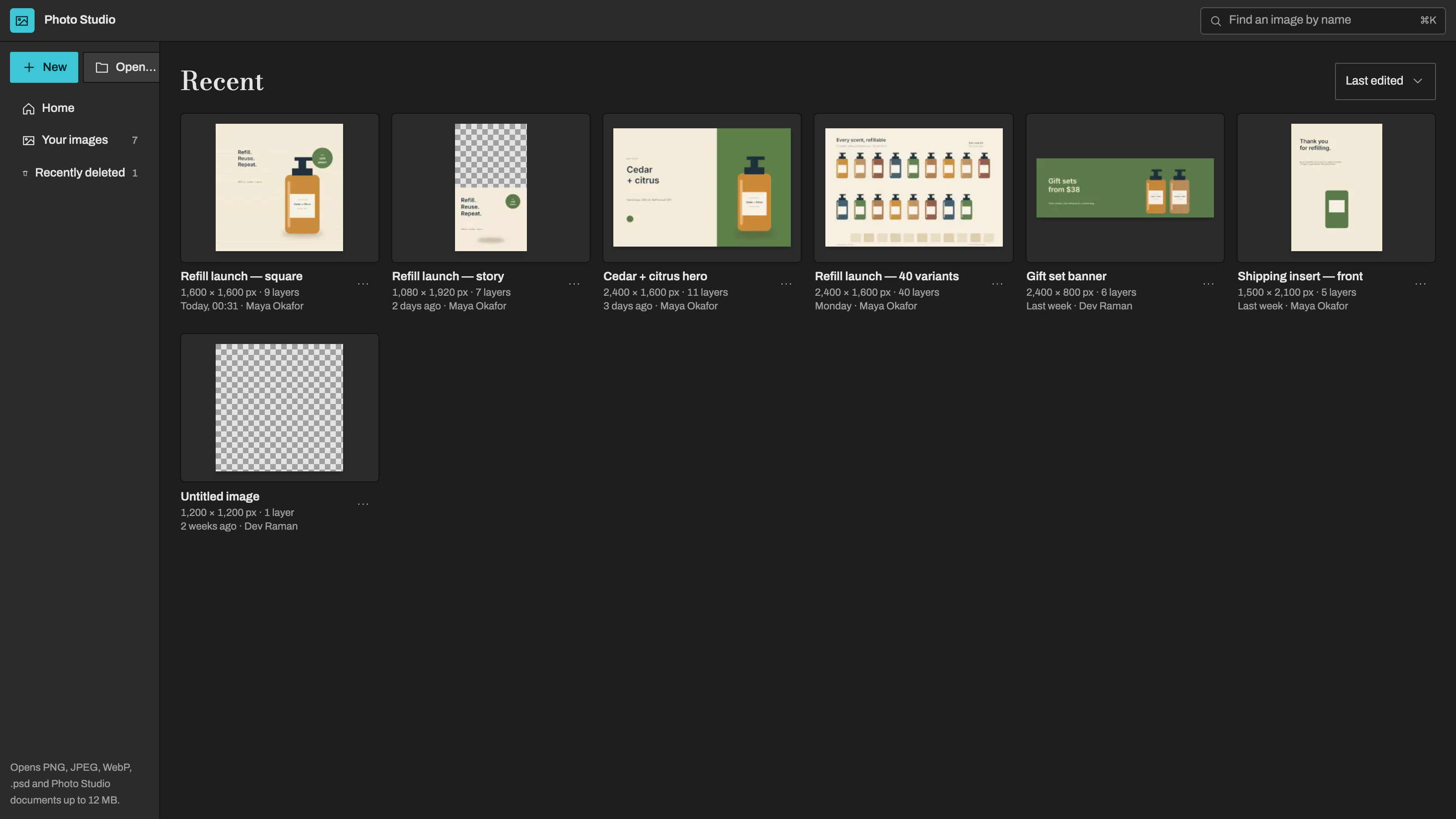Click the Photo Studio app logo icon
The height and width of the screenshot is (819, 1456).
22,20
